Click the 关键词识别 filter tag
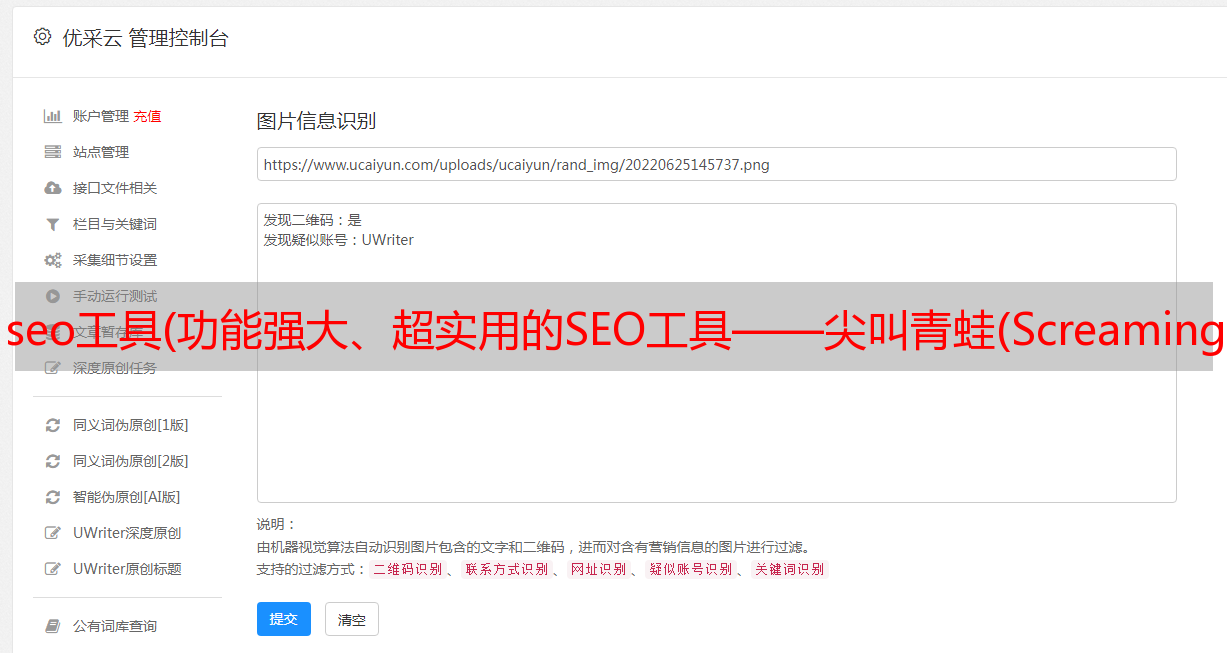 point(790,569)
